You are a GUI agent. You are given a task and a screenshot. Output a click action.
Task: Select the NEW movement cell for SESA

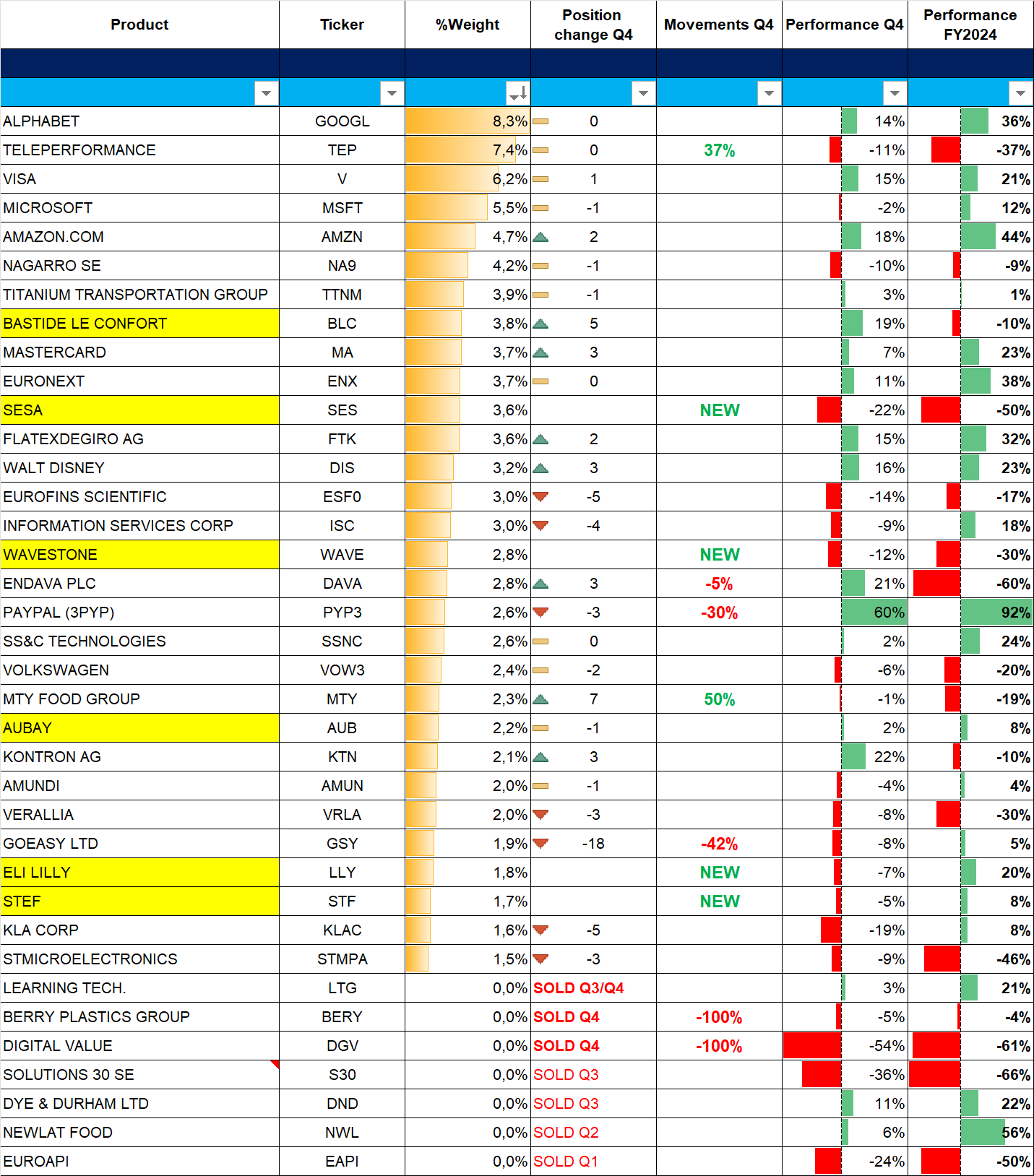pos(719,410)
